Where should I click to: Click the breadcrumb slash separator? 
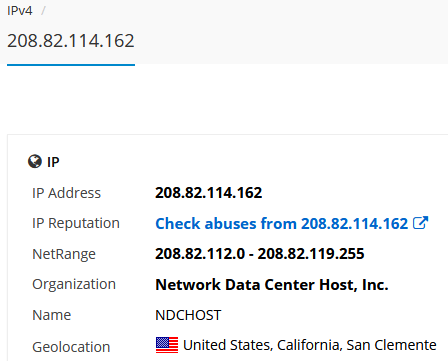[43, 11]
